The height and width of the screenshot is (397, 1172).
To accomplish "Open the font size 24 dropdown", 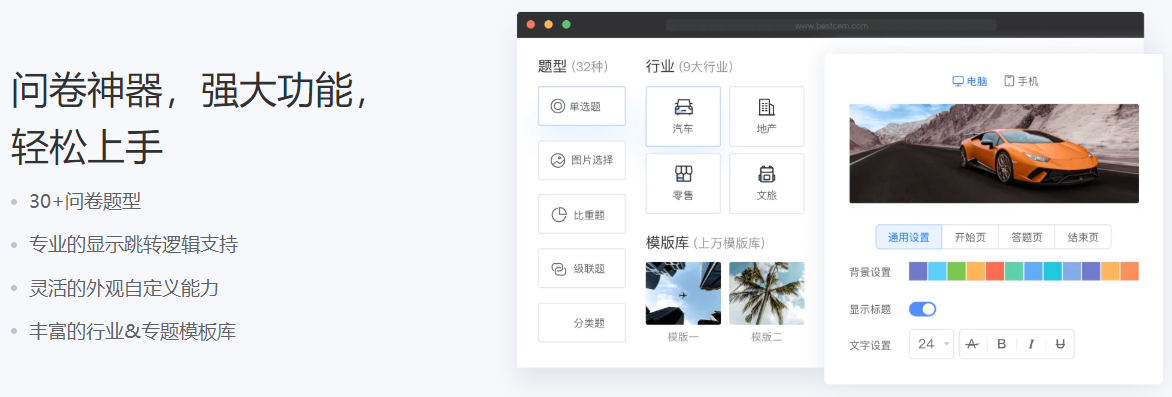I will pyautogui.click(x=931, y=344).
